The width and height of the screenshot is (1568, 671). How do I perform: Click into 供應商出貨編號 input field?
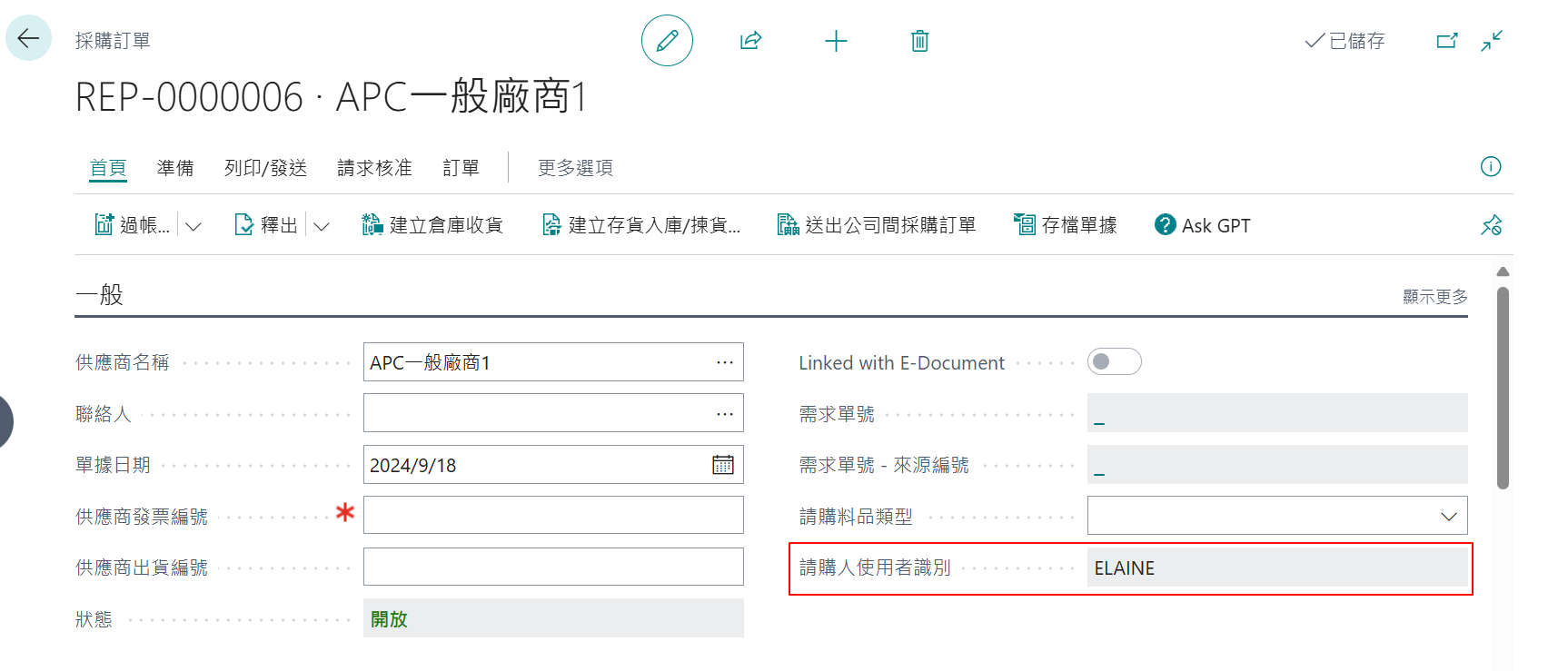553,567
